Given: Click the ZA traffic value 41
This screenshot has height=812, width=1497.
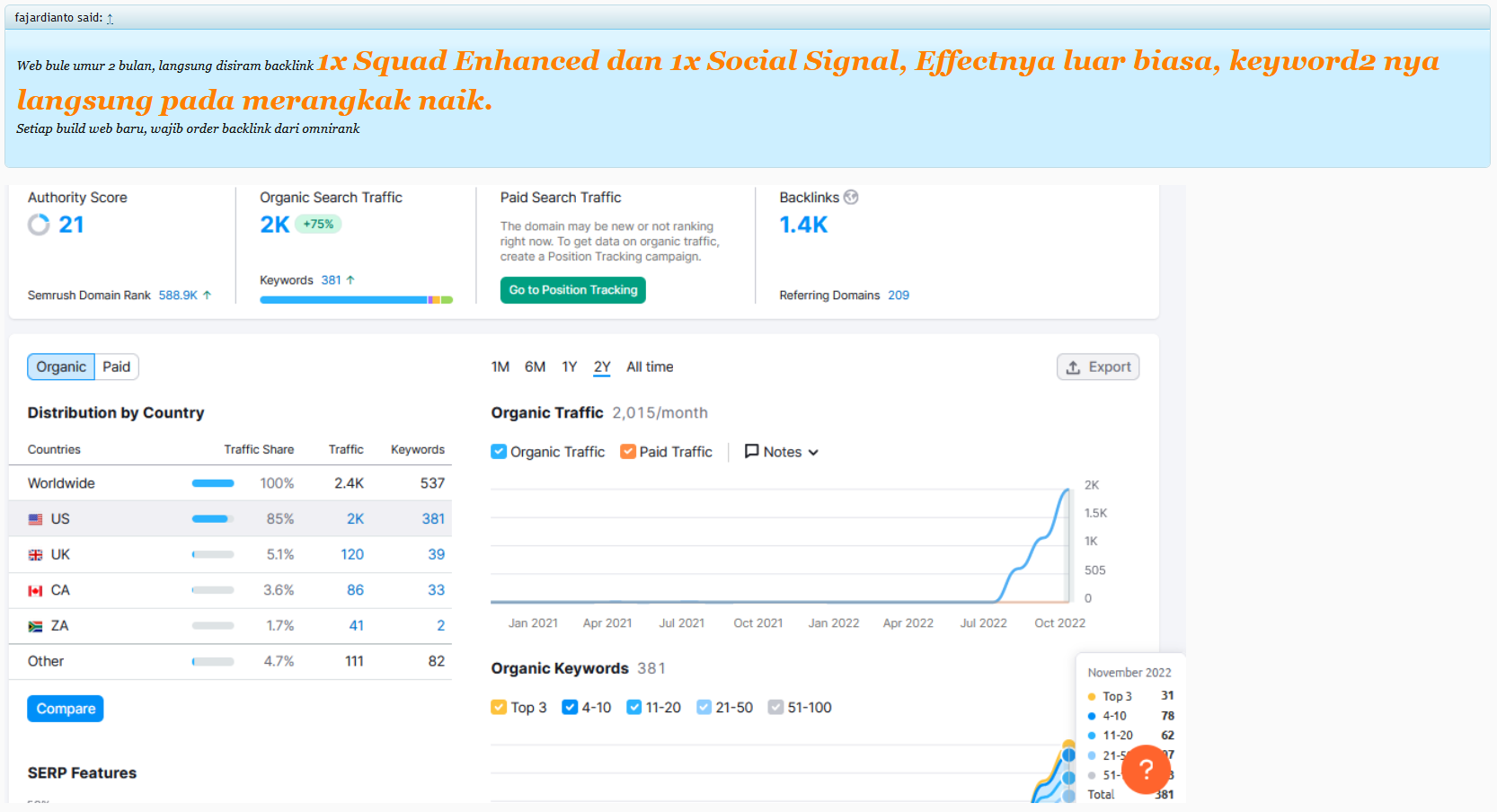Looking at the screenshot, I should pos(356,625).
